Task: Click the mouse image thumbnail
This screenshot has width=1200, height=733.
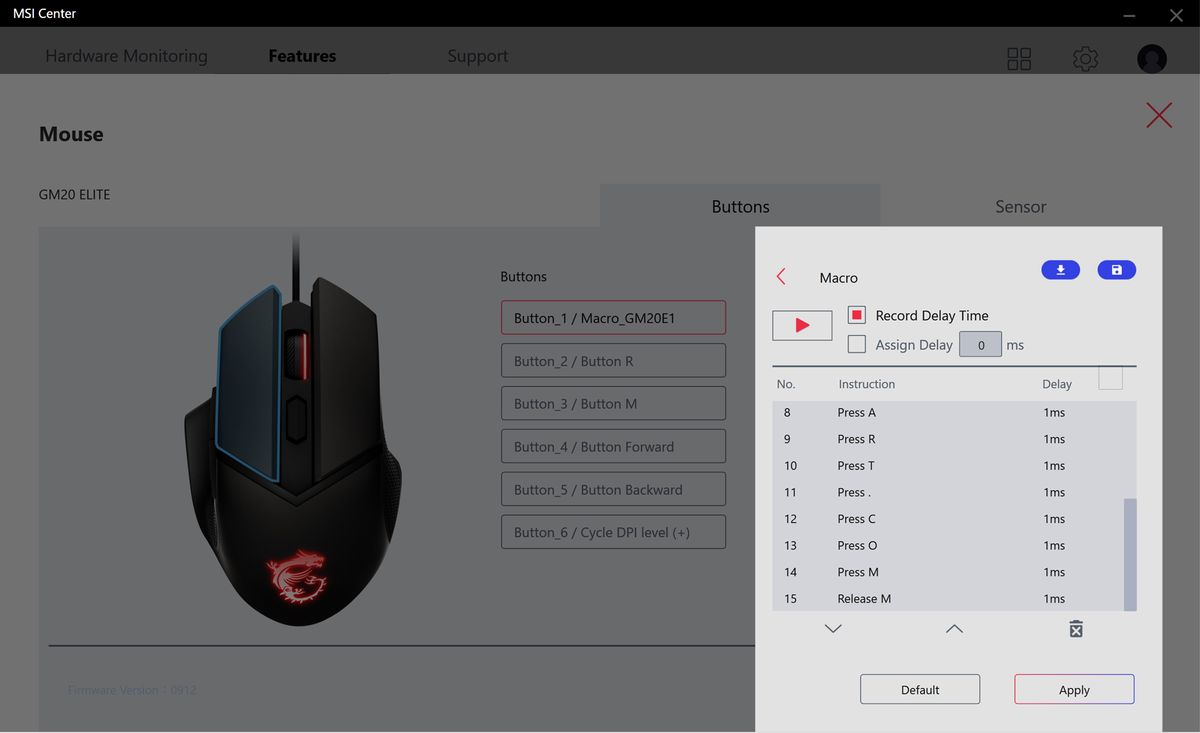Action: click(x=293, y=432)
